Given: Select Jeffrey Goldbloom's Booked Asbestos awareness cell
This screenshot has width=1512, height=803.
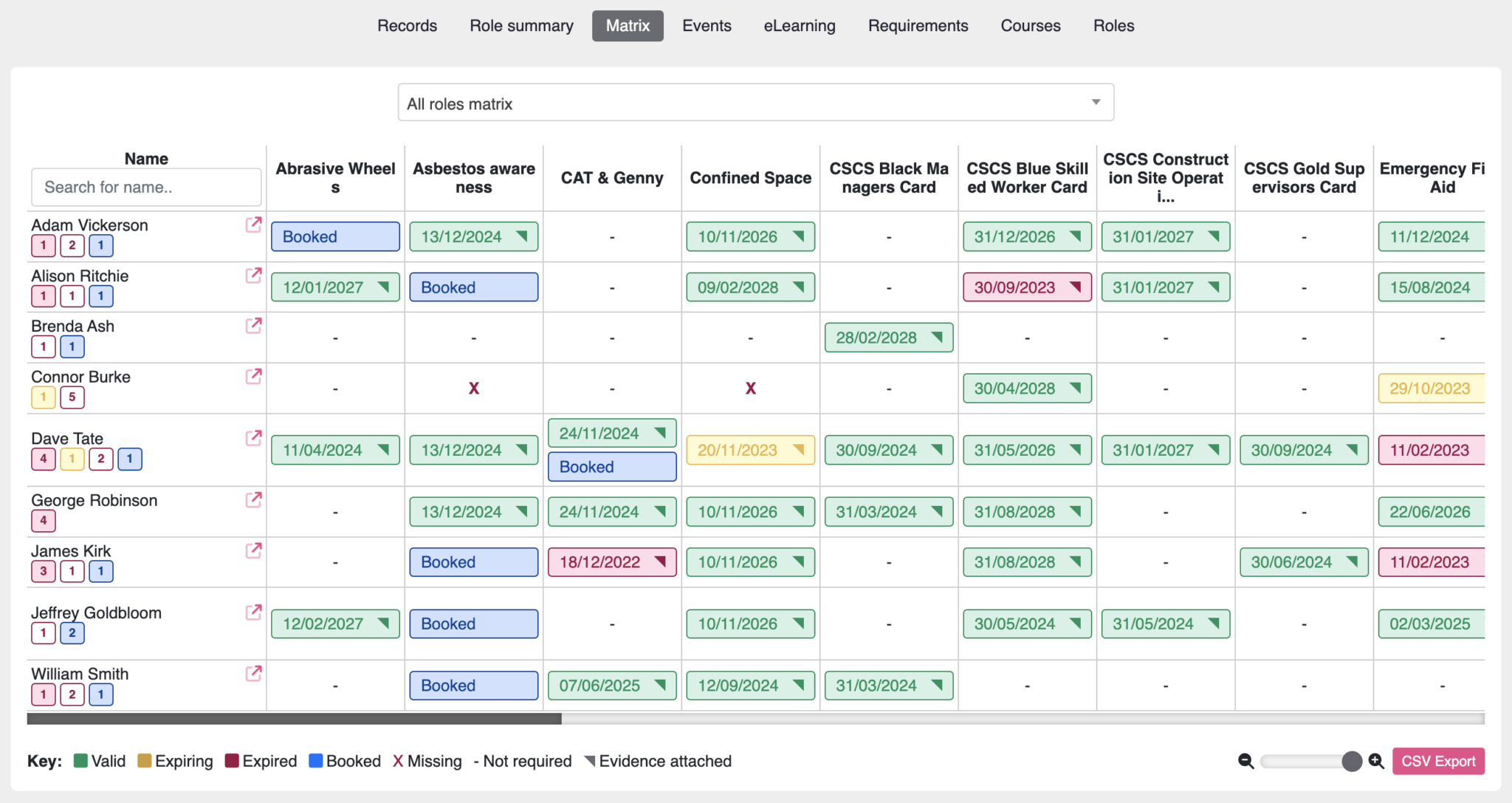Looking at the screenshot, I should [x=473, y=623].
